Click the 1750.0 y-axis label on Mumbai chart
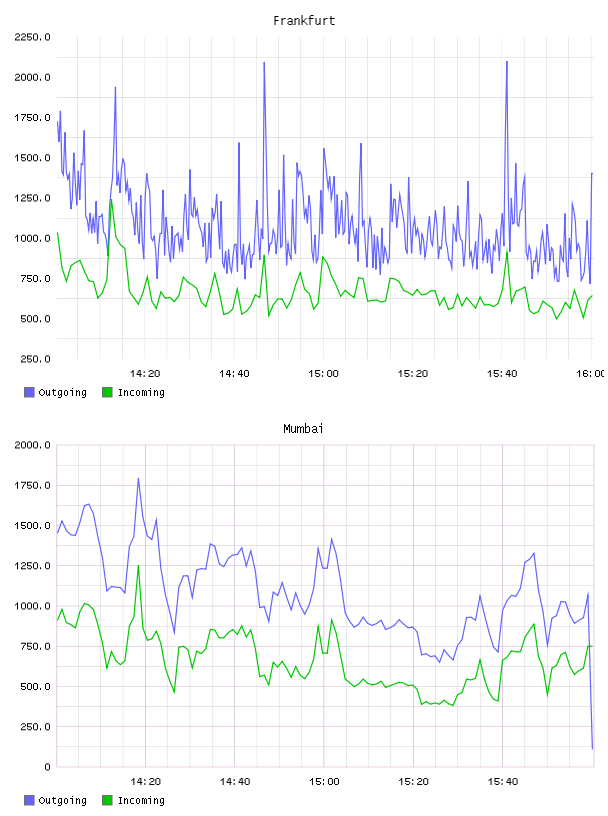 tap(33, 486)
